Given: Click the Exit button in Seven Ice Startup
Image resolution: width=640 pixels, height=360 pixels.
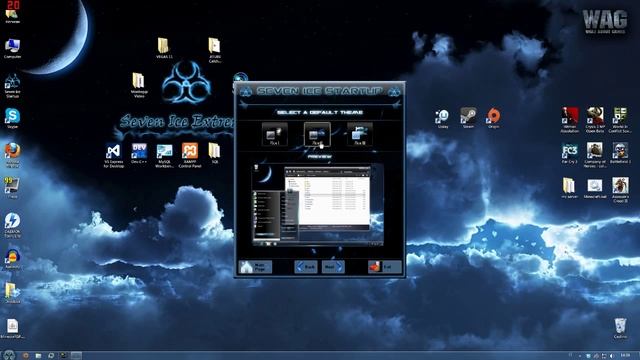Looking at the screenshot, I should pyautogui.click(x=384, y=267).
